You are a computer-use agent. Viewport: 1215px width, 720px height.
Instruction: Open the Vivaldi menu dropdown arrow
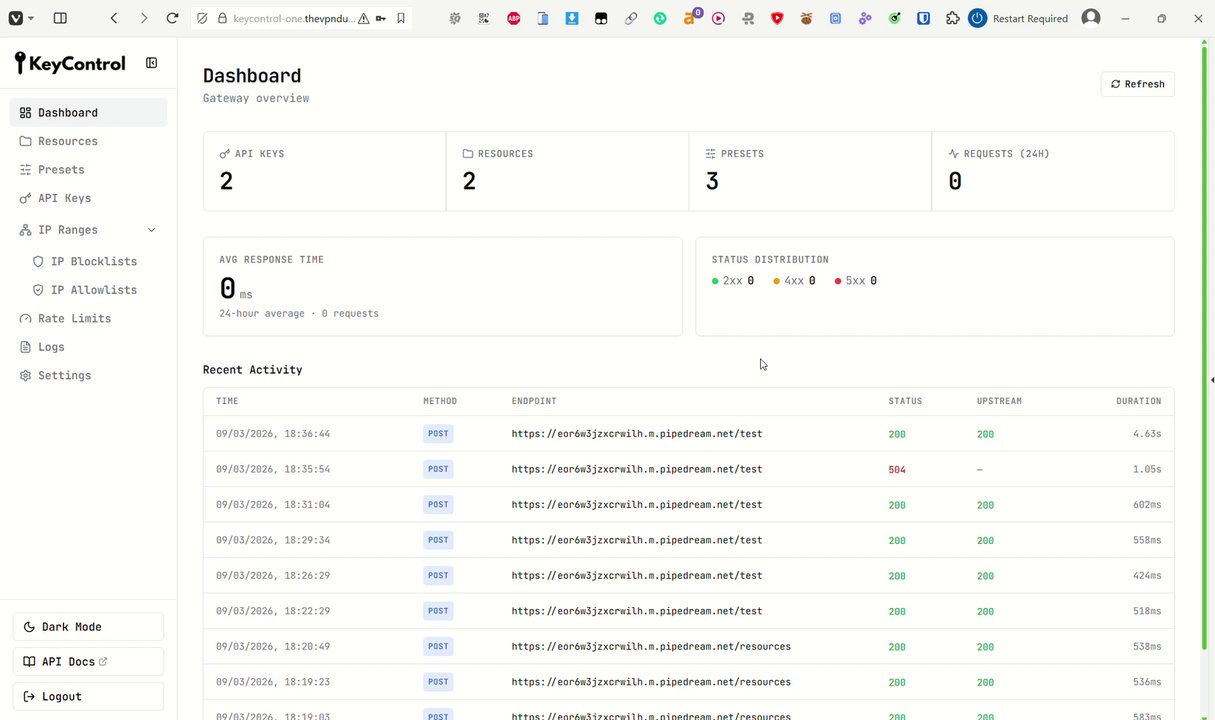[x=31, y=18]
